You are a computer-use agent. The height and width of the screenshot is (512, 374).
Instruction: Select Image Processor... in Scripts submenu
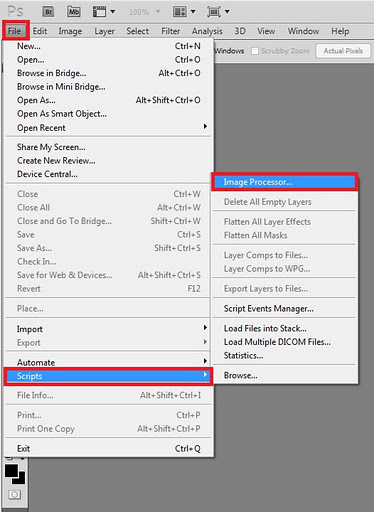[x=285, y=182]
